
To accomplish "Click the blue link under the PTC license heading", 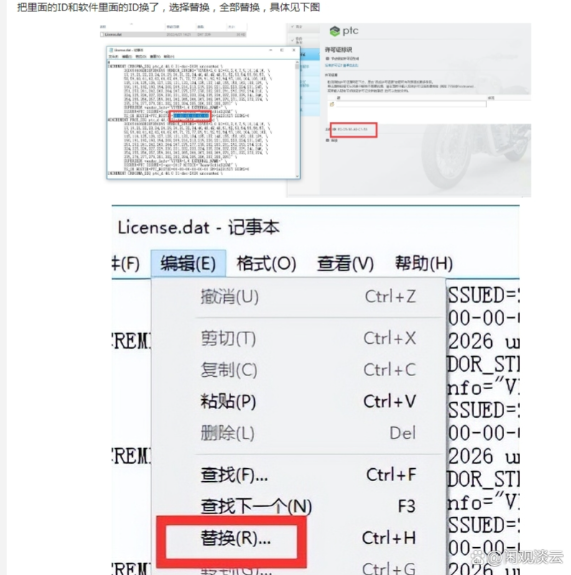I will tap(341, 65).
